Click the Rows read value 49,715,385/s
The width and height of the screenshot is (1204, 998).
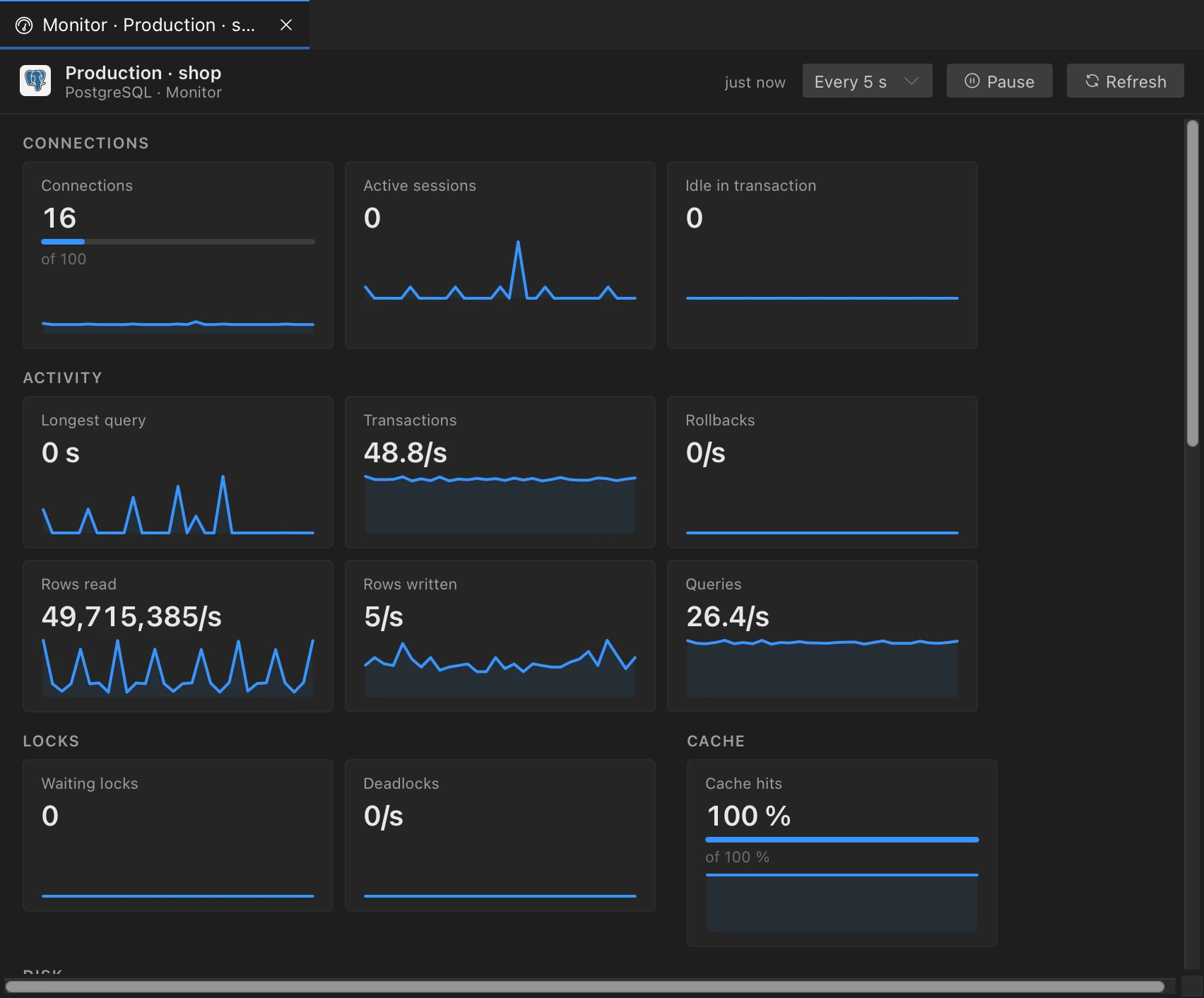[x=131, y=616]
